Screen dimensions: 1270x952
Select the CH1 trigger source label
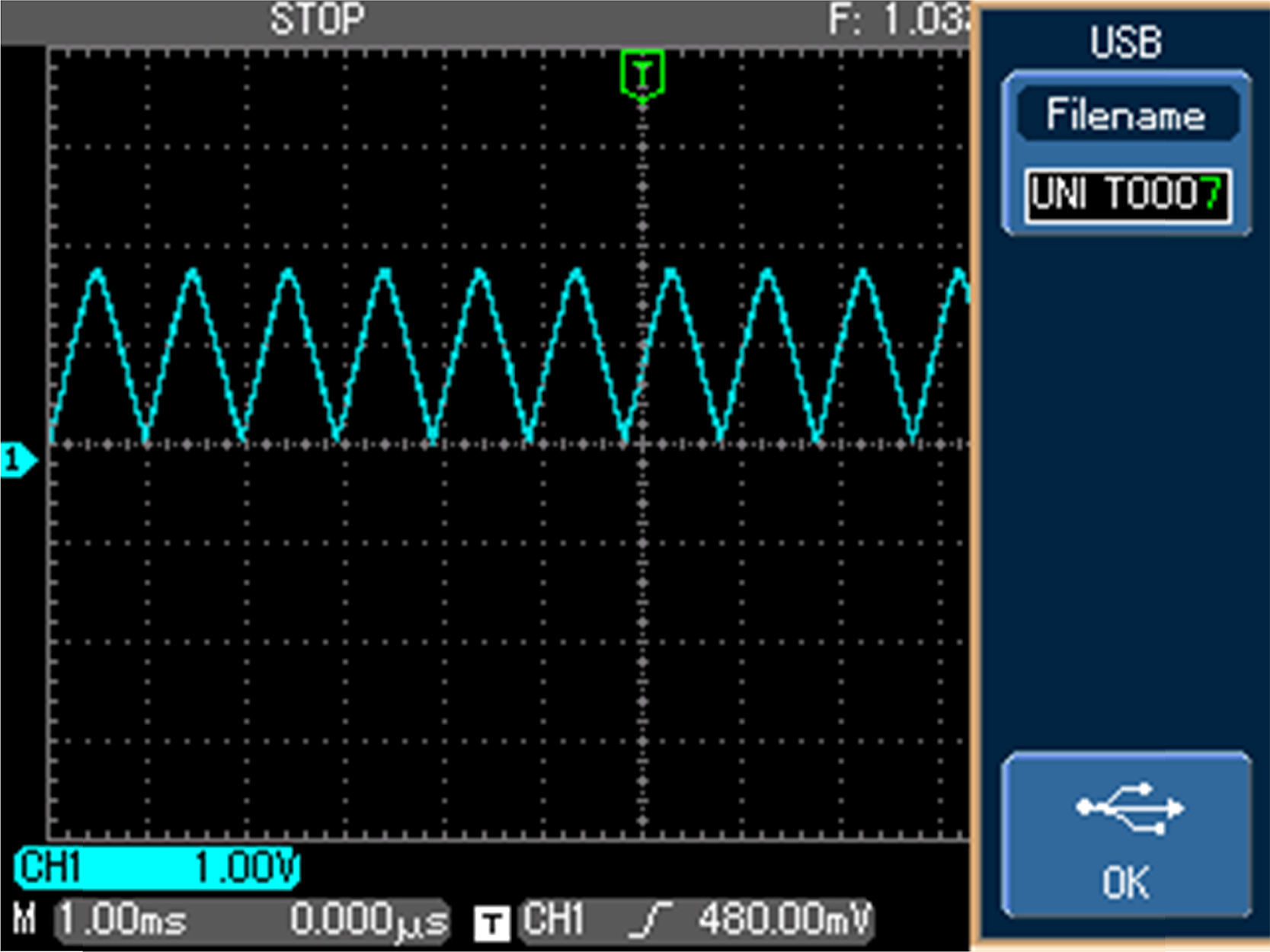[x=554, y=919]
